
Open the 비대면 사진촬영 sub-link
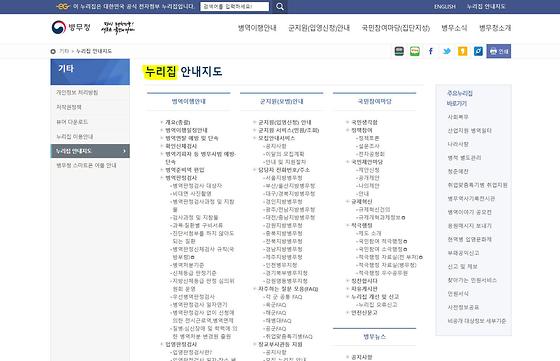191,194
